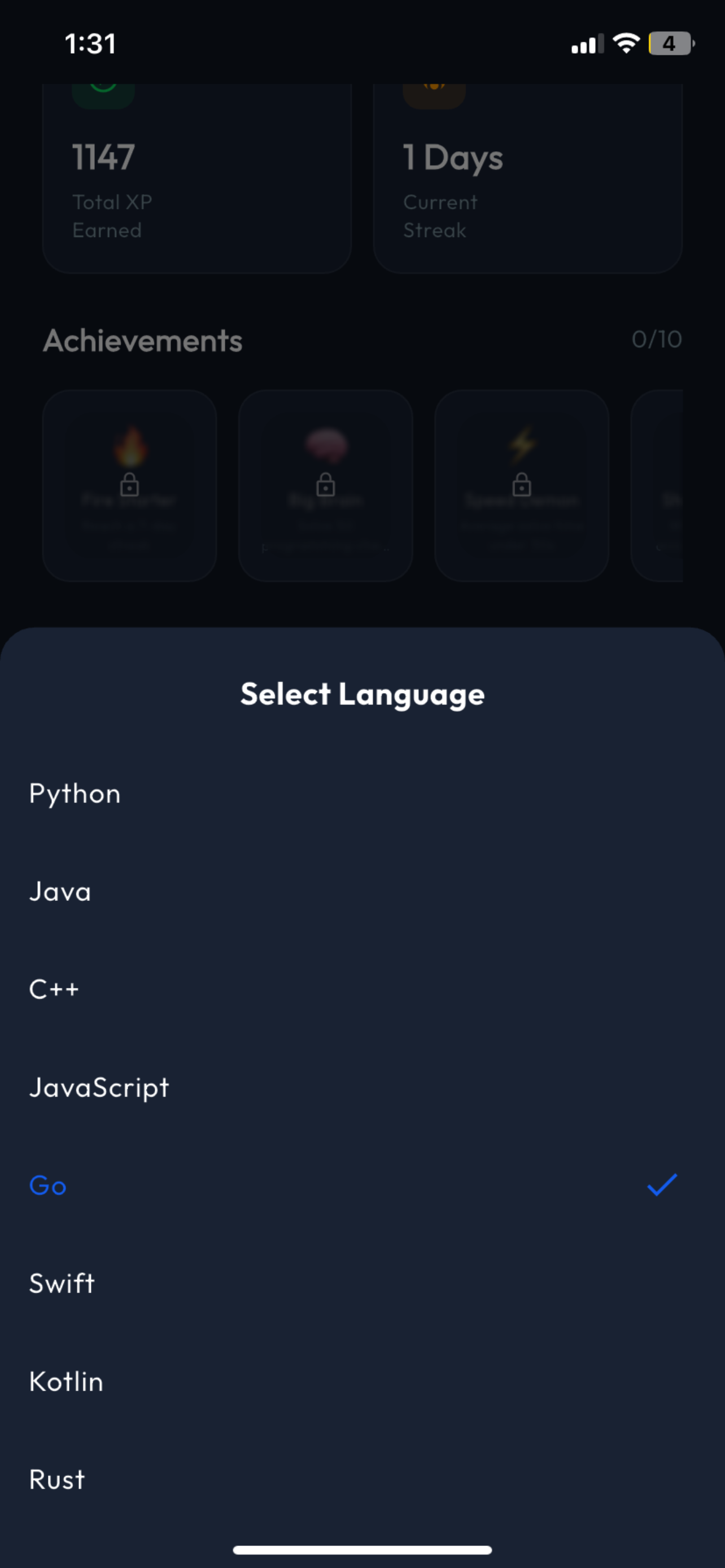Image resolution: width=725 pixels, height=1568 pixels.
Task: Tap the brain achievement icon
Action: (x=326, y=444)
